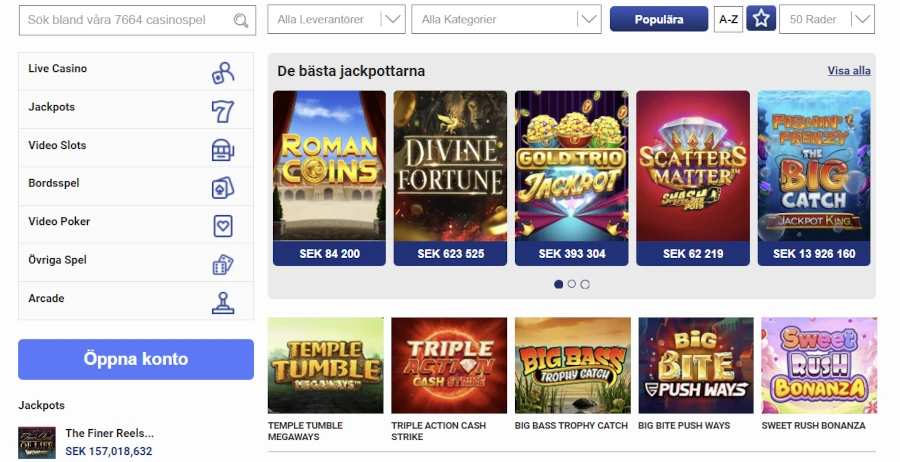
Task: Toggle the favorites star button
Action: coord(761,19)
